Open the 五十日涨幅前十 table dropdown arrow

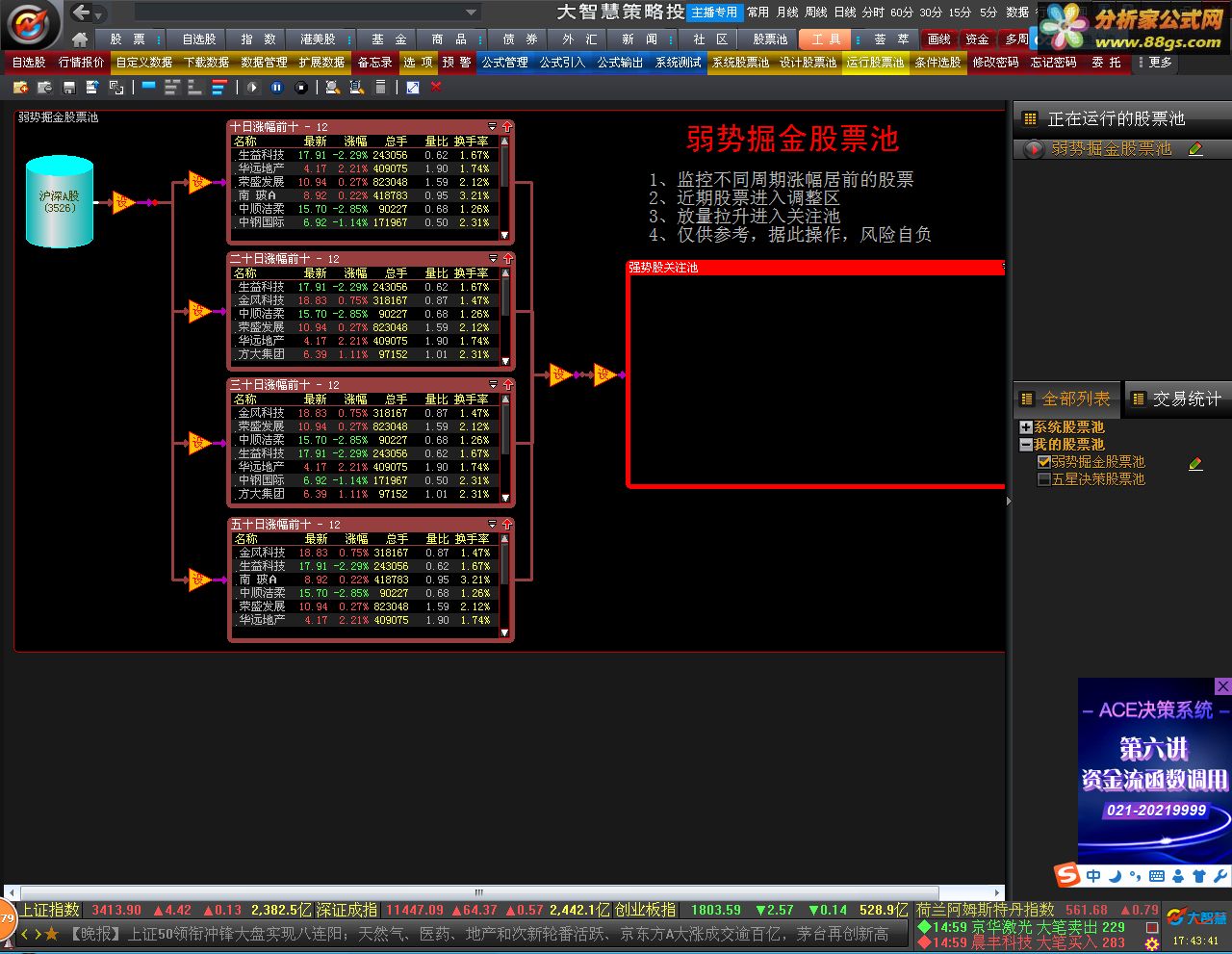(x=493, y=524)
